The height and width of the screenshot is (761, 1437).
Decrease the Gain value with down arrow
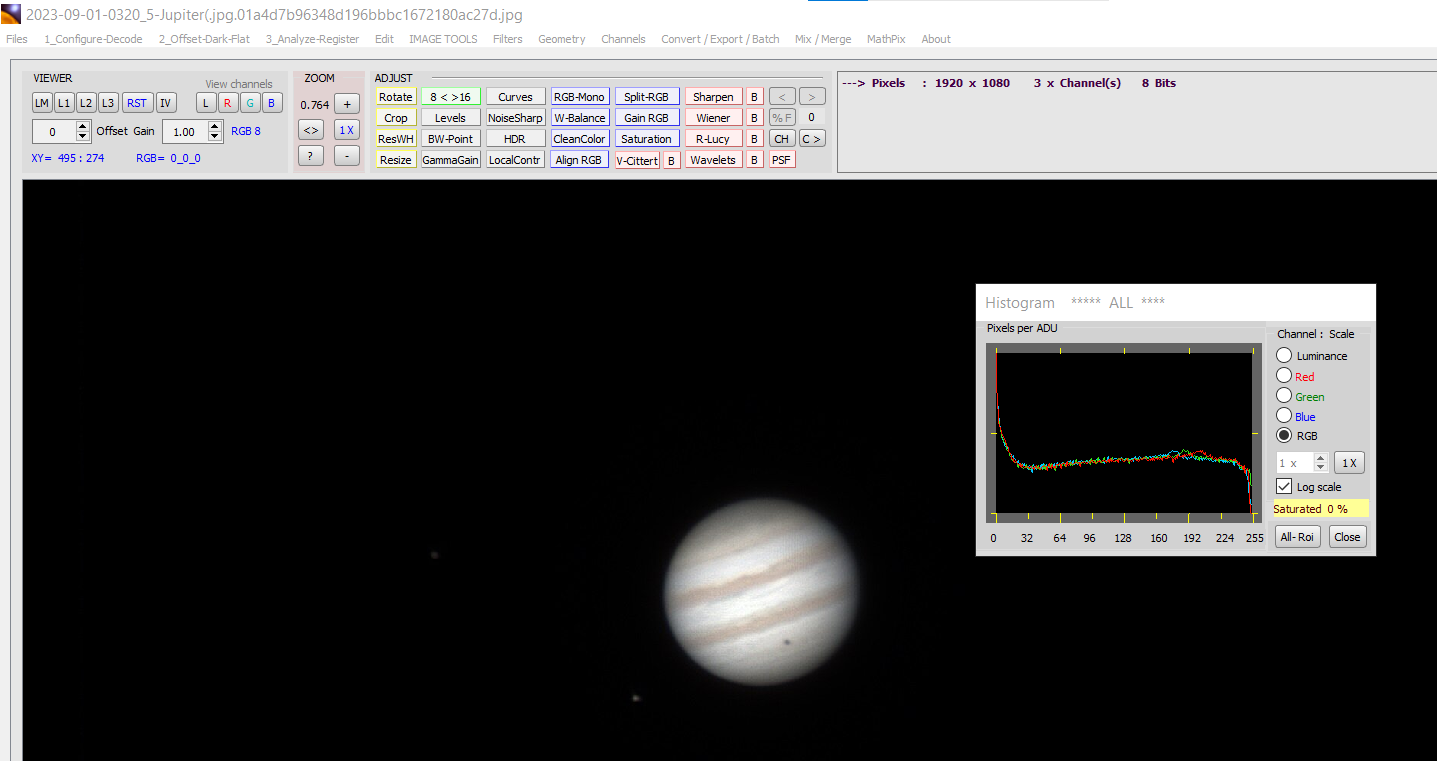pyautogui.click(x=215, y=137)
